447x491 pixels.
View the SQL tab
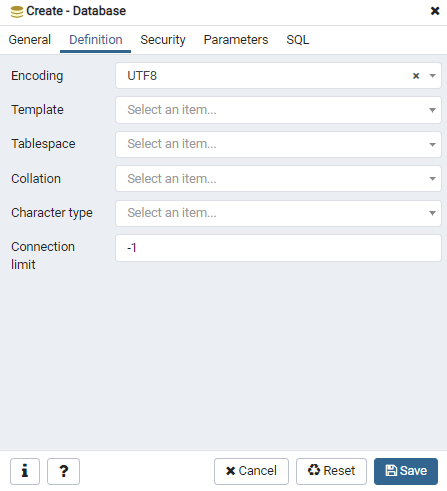[x=298, y=40]
